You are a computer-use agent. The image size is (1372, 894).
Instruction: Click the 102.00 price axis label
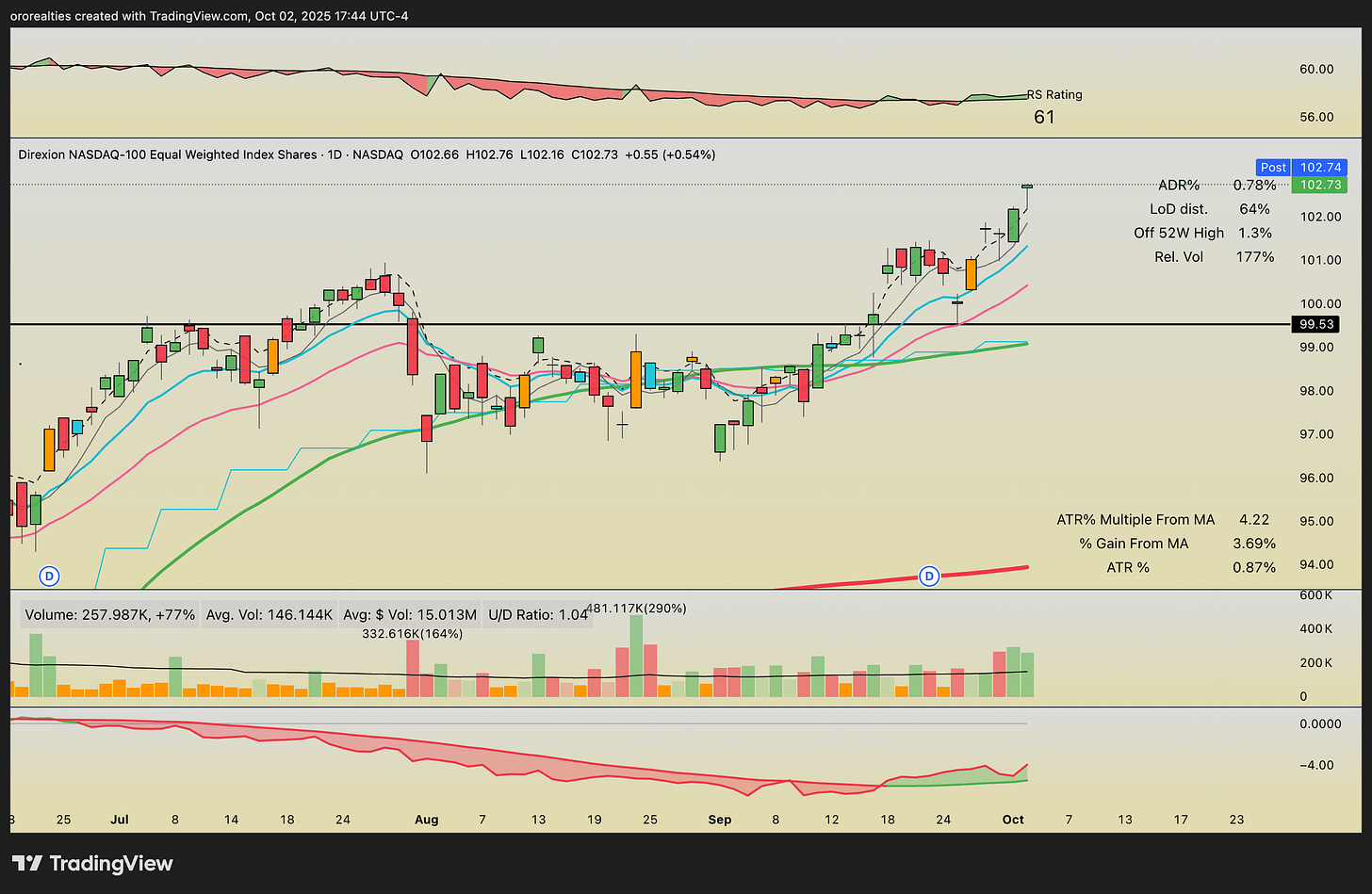[1320, 217]
